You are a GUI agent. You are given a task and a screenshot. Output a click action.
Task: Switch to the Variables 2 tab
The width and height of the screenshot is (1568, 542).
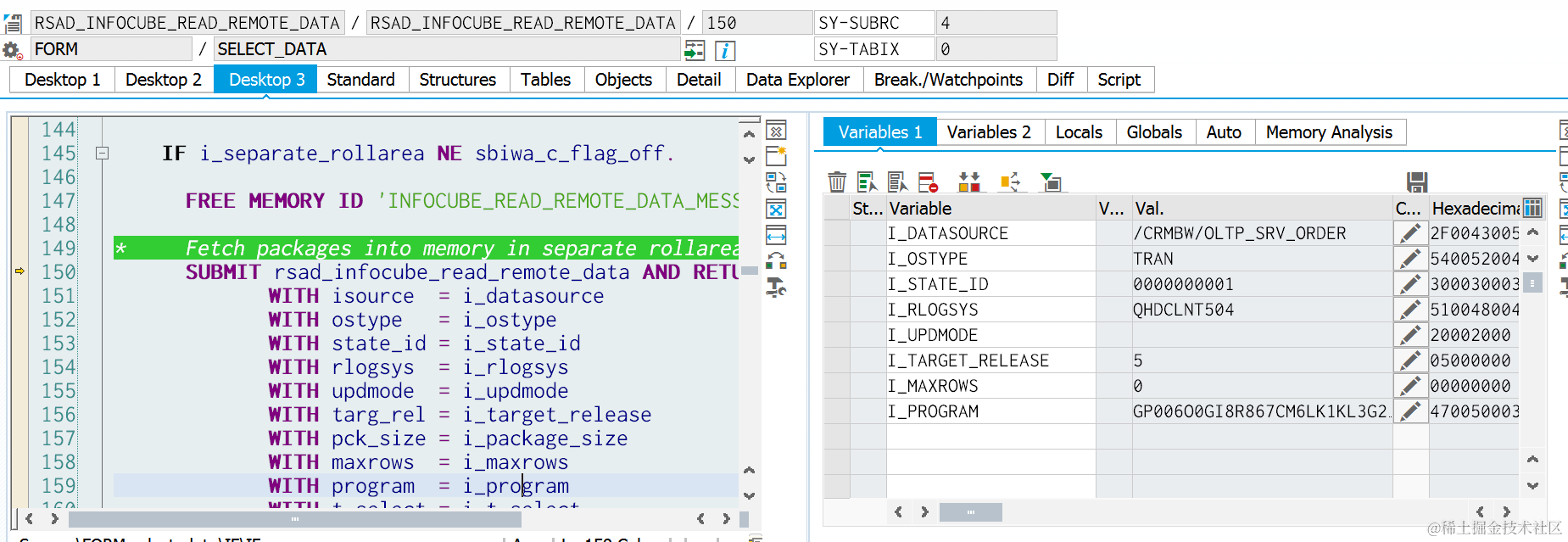pos(990,132)
